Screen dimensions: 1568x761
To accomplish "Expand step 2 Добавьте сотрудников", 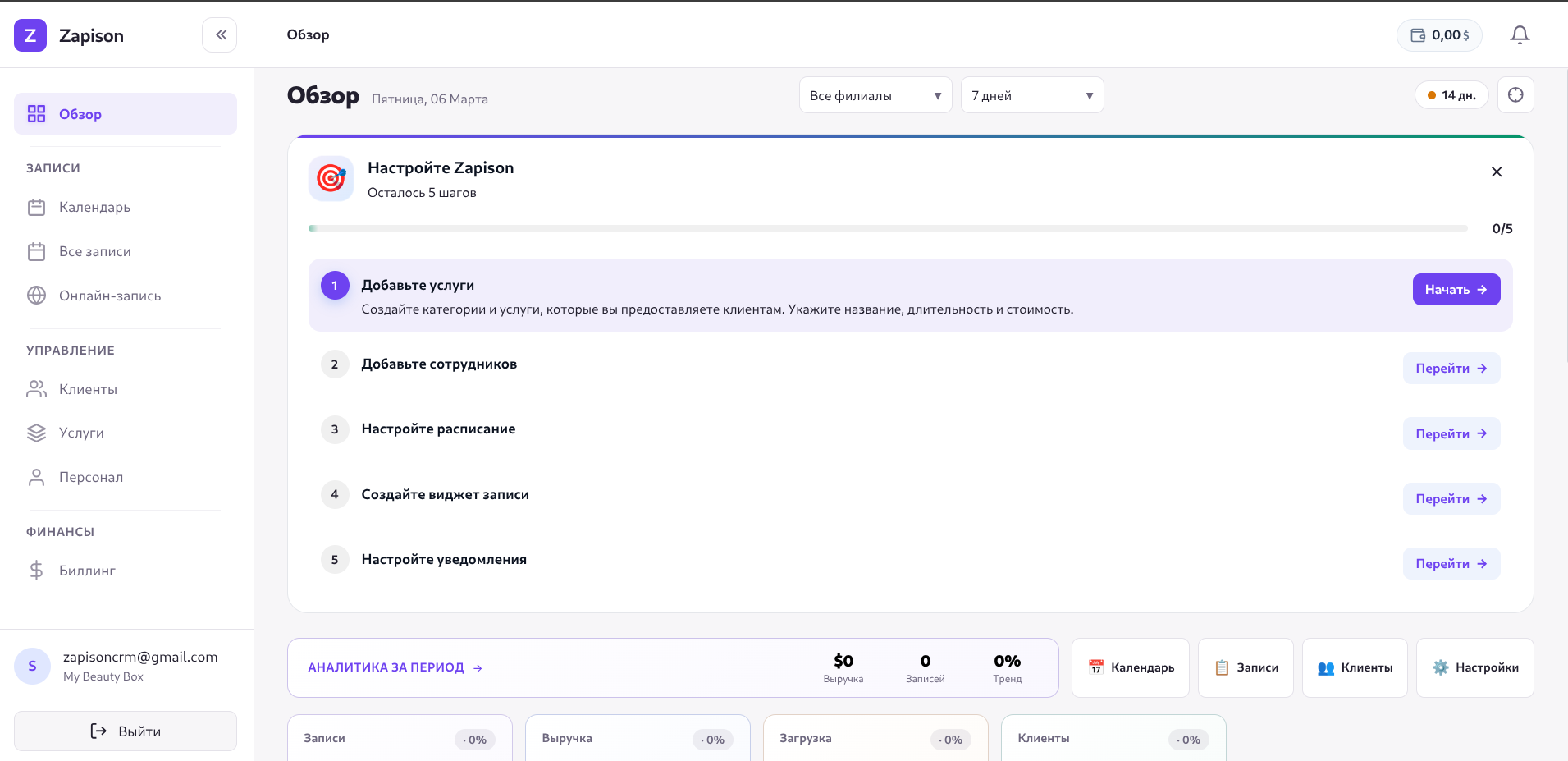I will pyautogui.click(x=439, y=364).
